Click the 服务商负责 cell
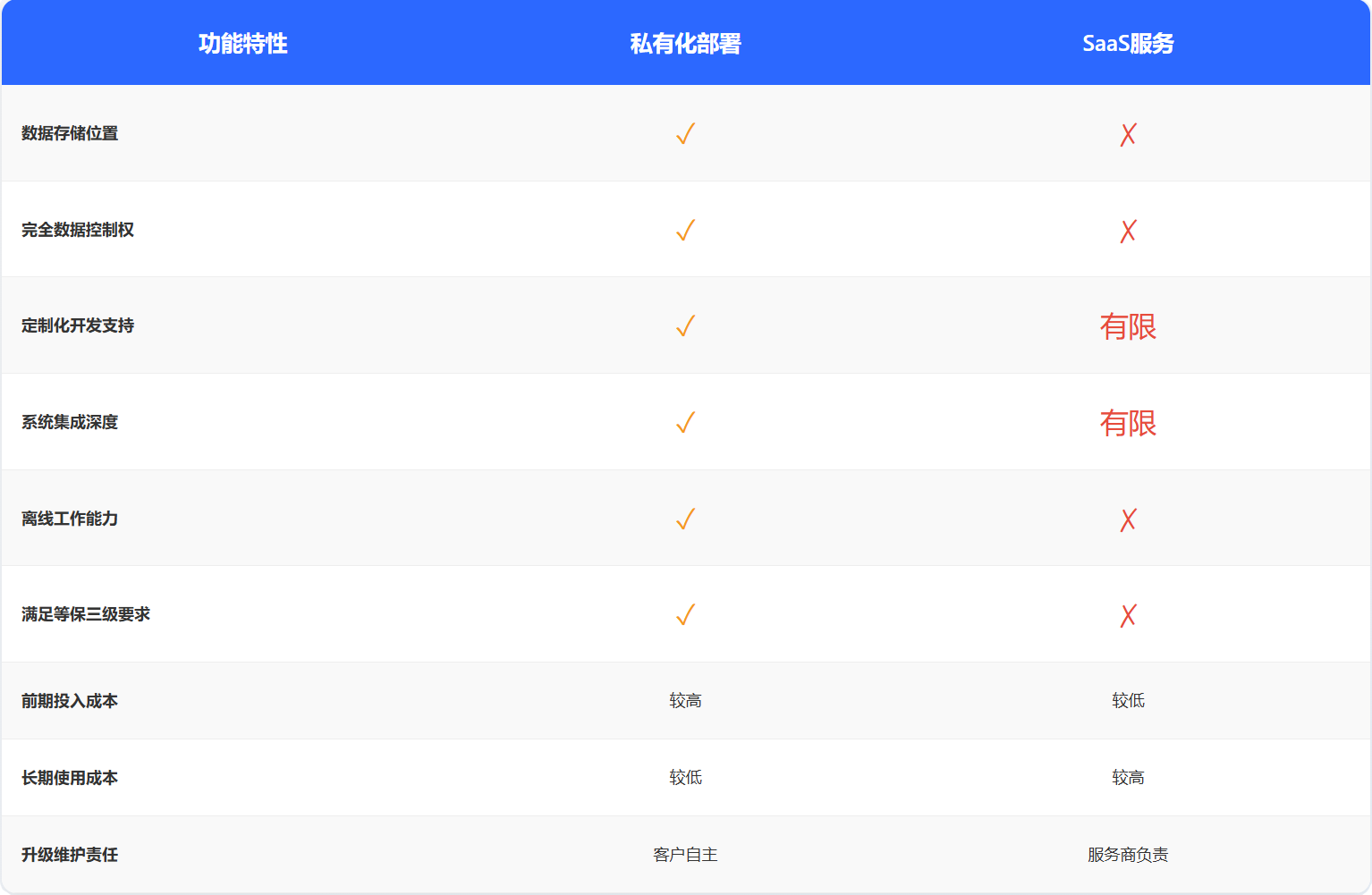Viewport: 1372px width, 895px height. (x=1128, y=855)
